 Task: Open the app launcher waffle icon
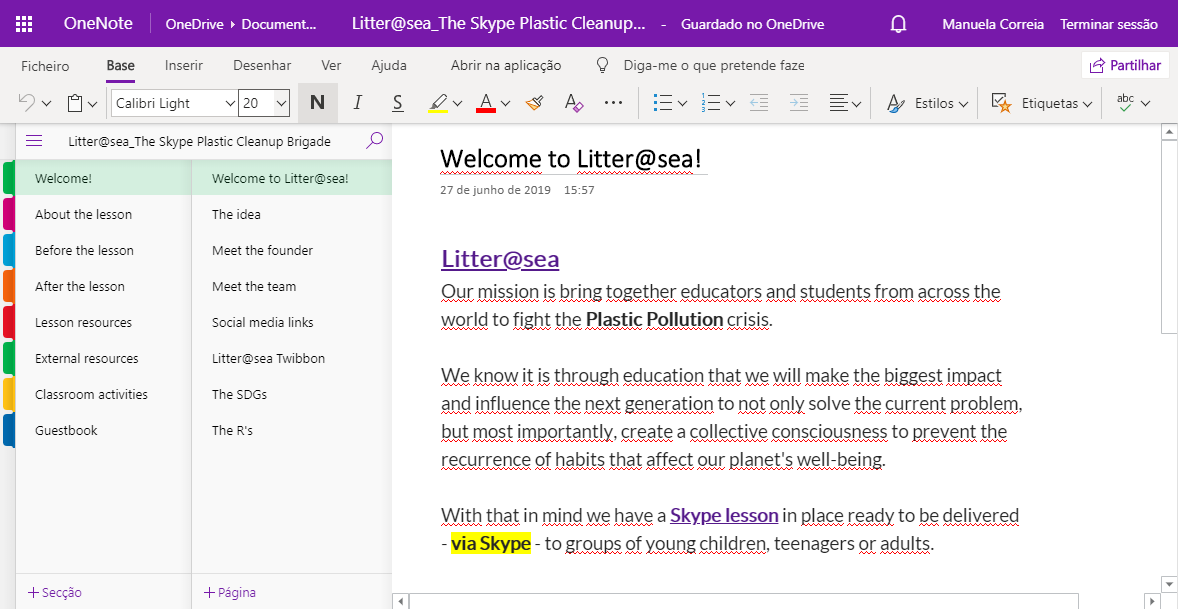click(x=24, y=24)
